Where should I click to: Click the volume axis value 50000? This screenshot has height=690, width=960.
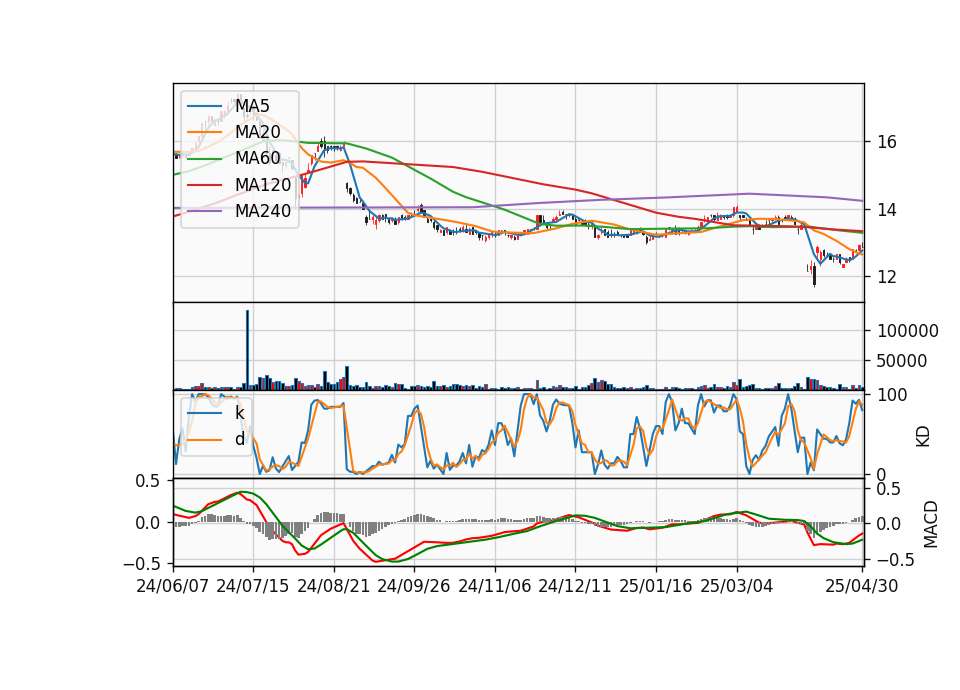[902, 361]
